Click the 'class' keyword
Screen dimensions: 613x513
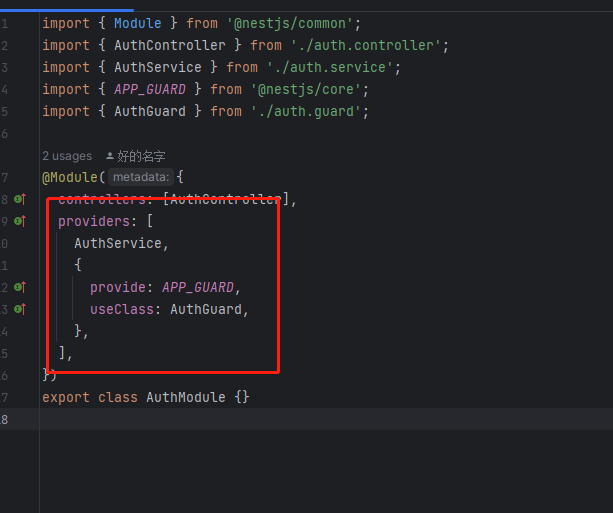118,398
